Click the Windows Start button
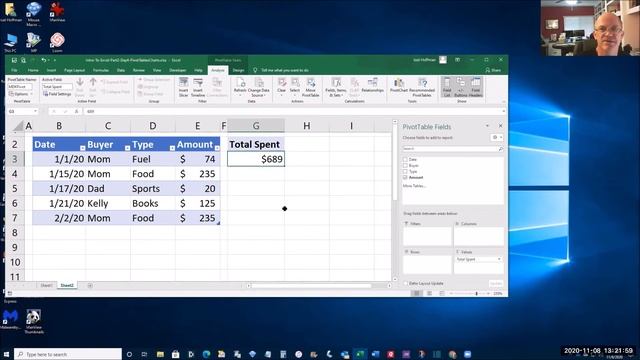Image resolution: width=640 pixels, height=360 pixels. (6, 354)
